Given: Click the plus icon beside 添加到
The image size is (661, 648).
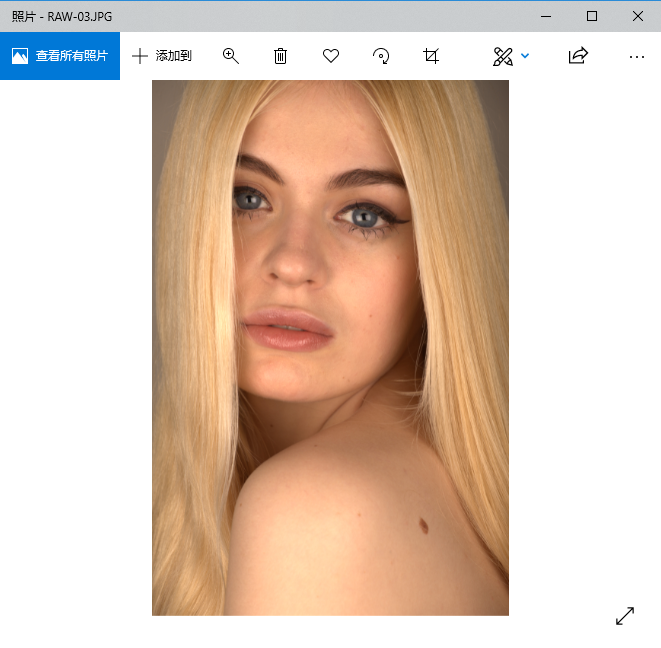Looking at the screenshot, I should pos(140,56).
